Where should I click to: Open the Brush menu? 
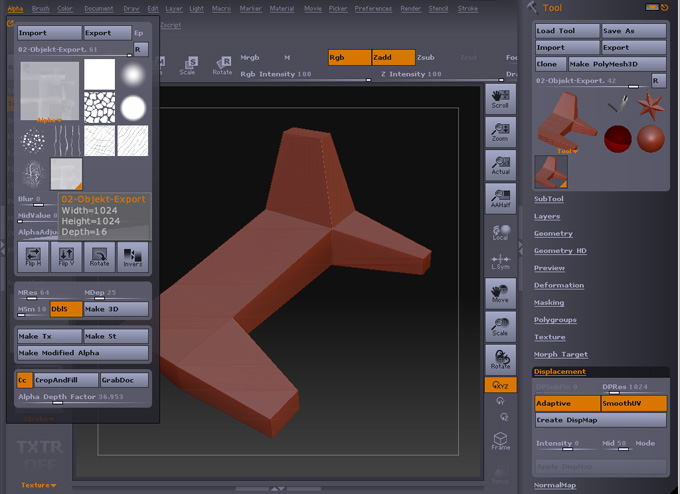40,8
